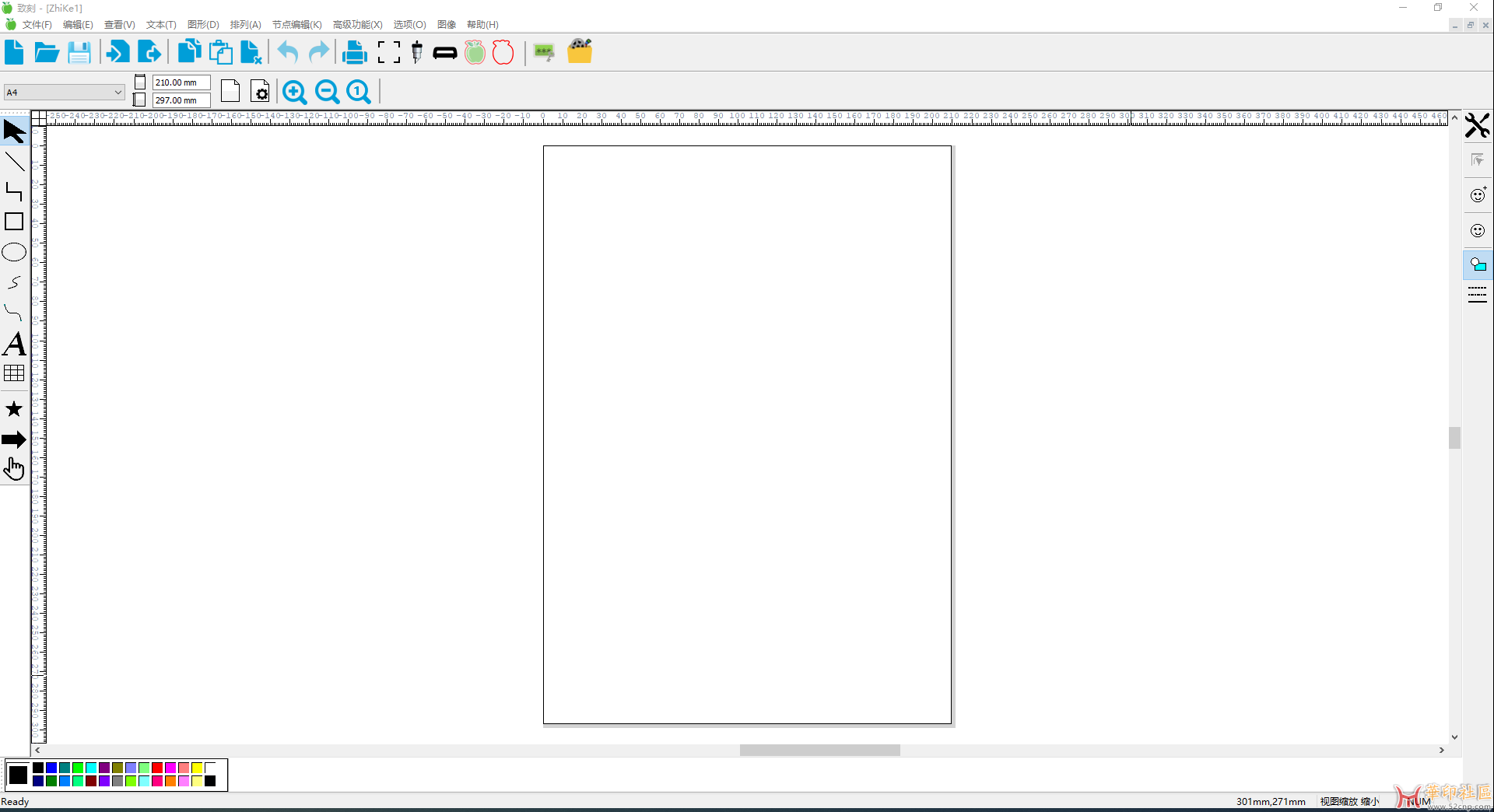Open the media folder icon with film reel

[x=580, y=51]
